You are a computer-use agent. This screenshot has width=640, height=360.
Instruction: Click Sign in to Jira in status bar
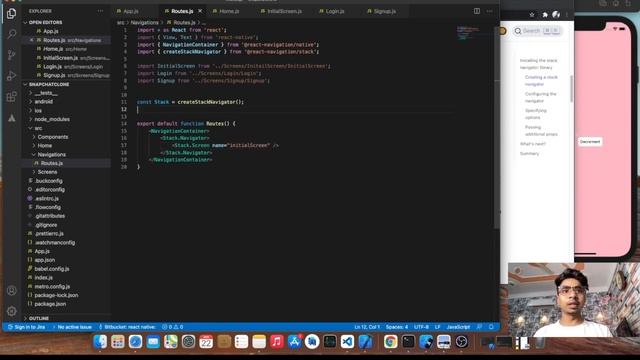click(27, 327)
